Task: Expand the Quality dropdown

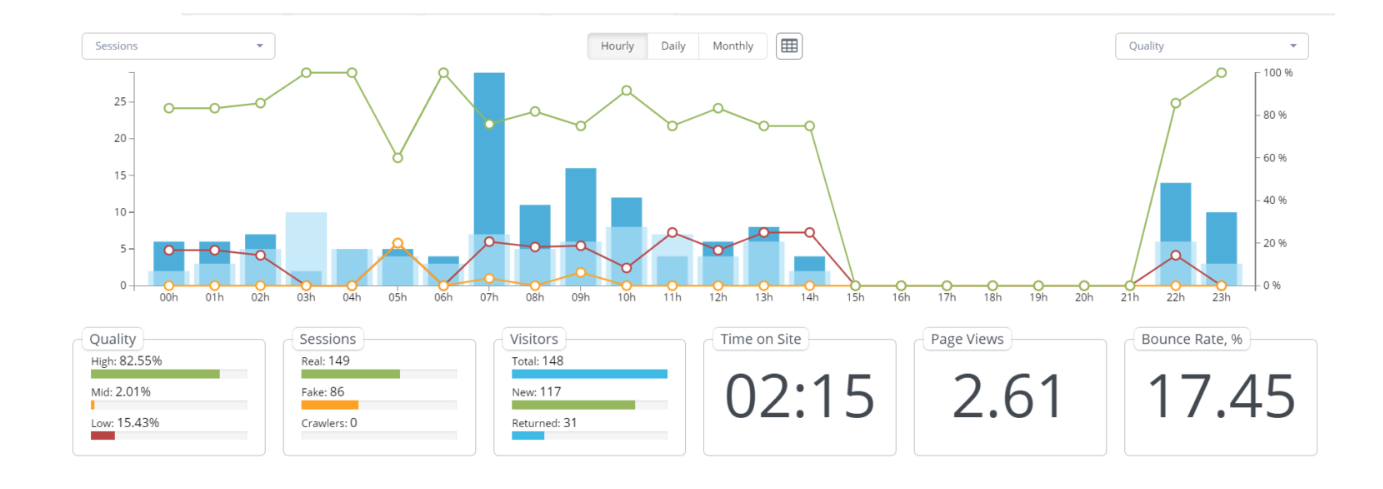Action: 1211,46
